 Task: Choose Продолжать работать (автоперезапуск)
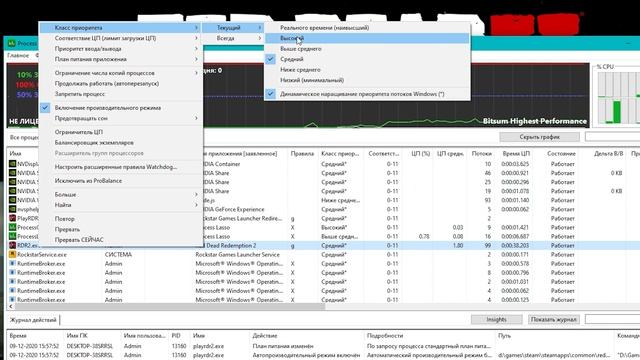point(121,83)
